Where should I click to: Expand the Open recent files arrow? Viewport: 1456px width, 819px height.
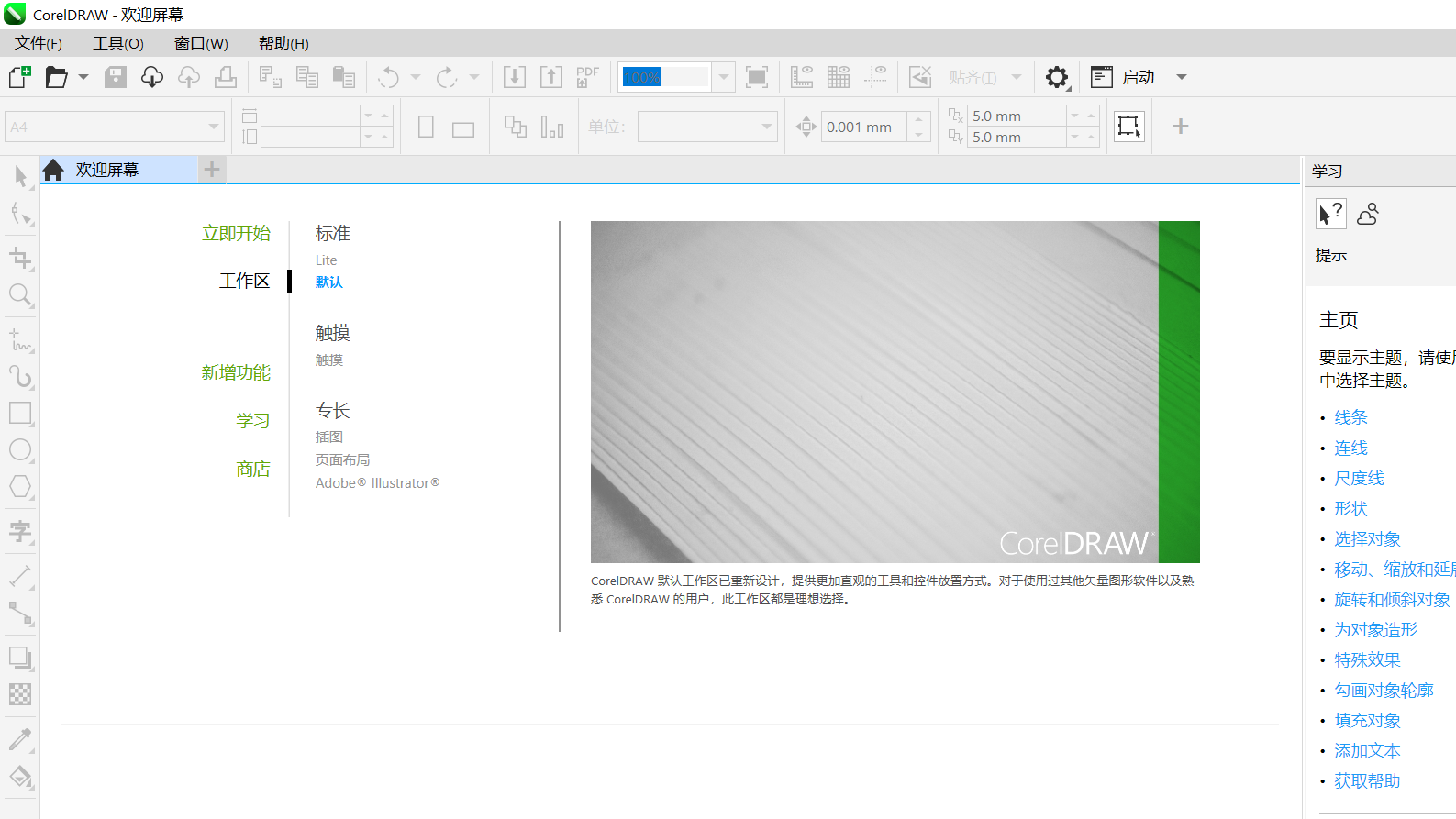(83, 77)
